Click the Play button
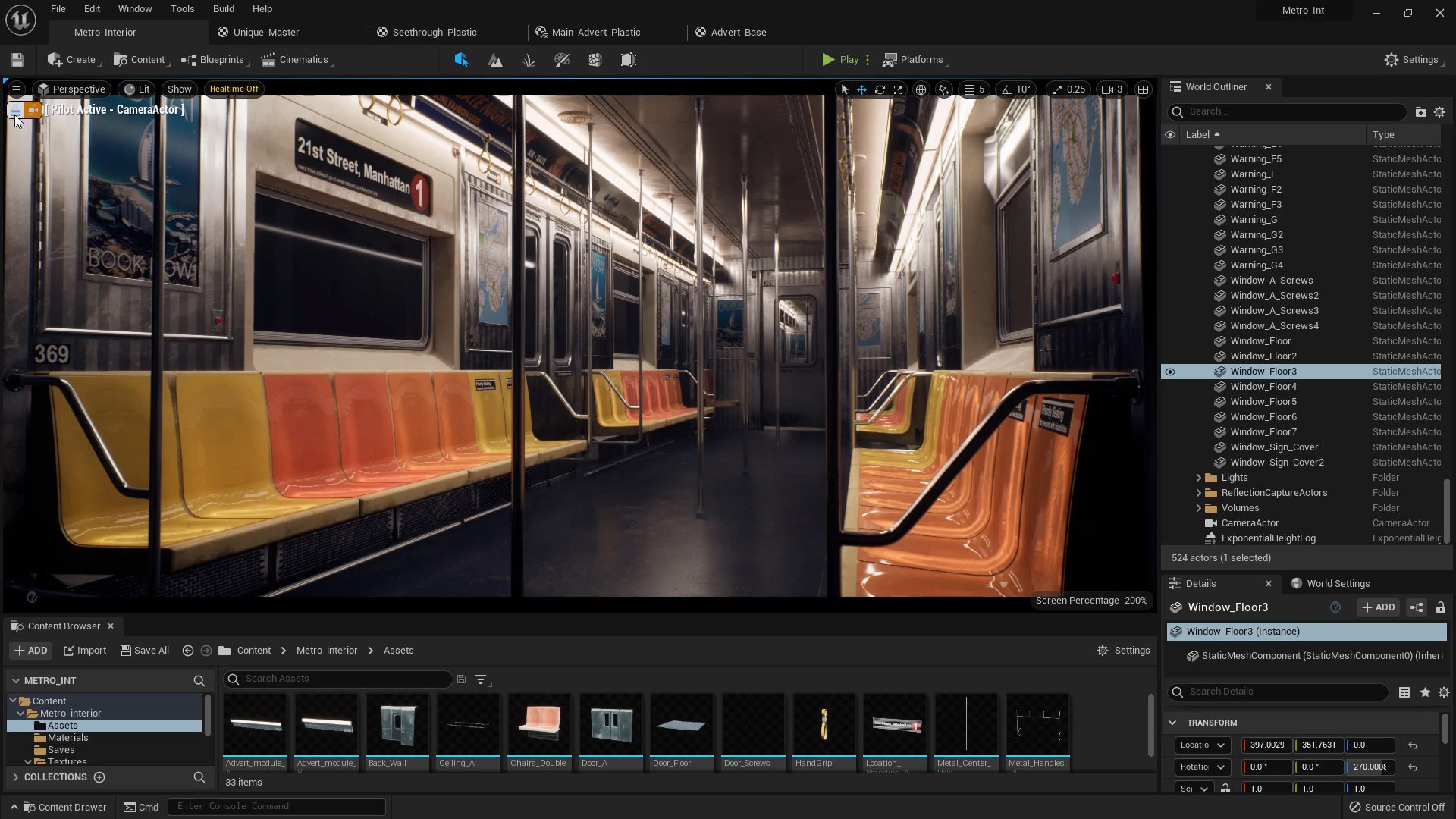The height and width of the screenshot is (819, 1456). [840, 60]
